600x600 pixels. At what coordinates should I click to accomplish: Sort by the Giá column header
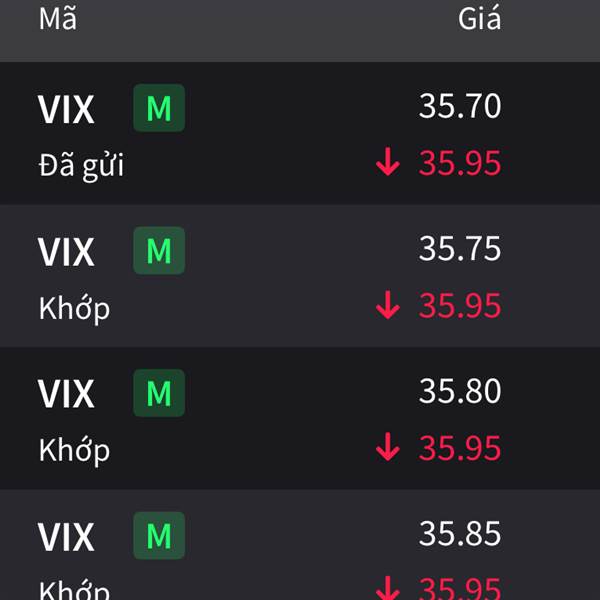[x=479, y=18]
